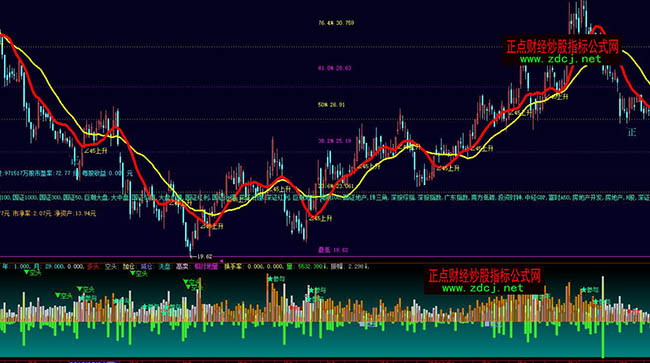The image size is (650, 363).
Task: Click the first ★参与 star marker near the tallest orange bar
Action: (x=276, y=279)
